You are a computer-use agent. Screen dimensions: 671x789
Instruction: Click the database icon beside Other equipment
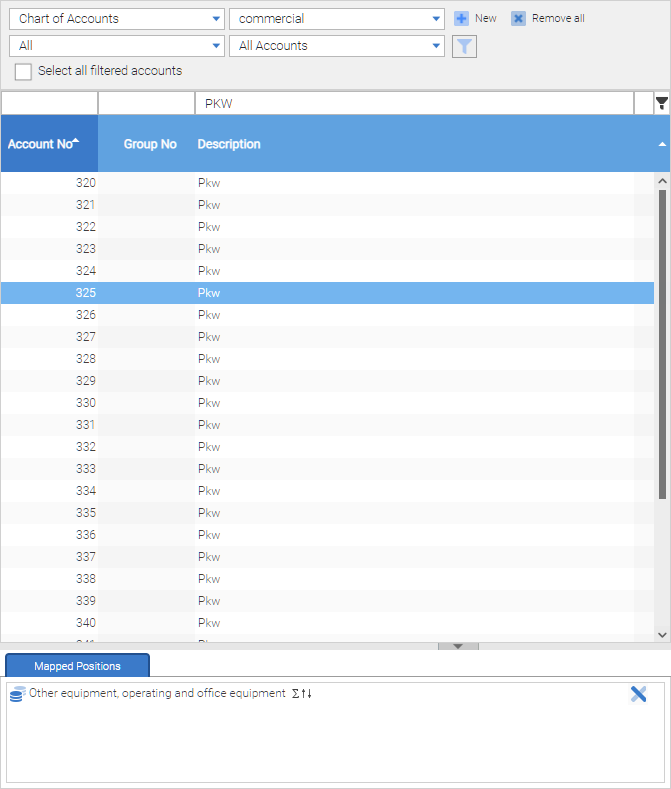[17, 694]
